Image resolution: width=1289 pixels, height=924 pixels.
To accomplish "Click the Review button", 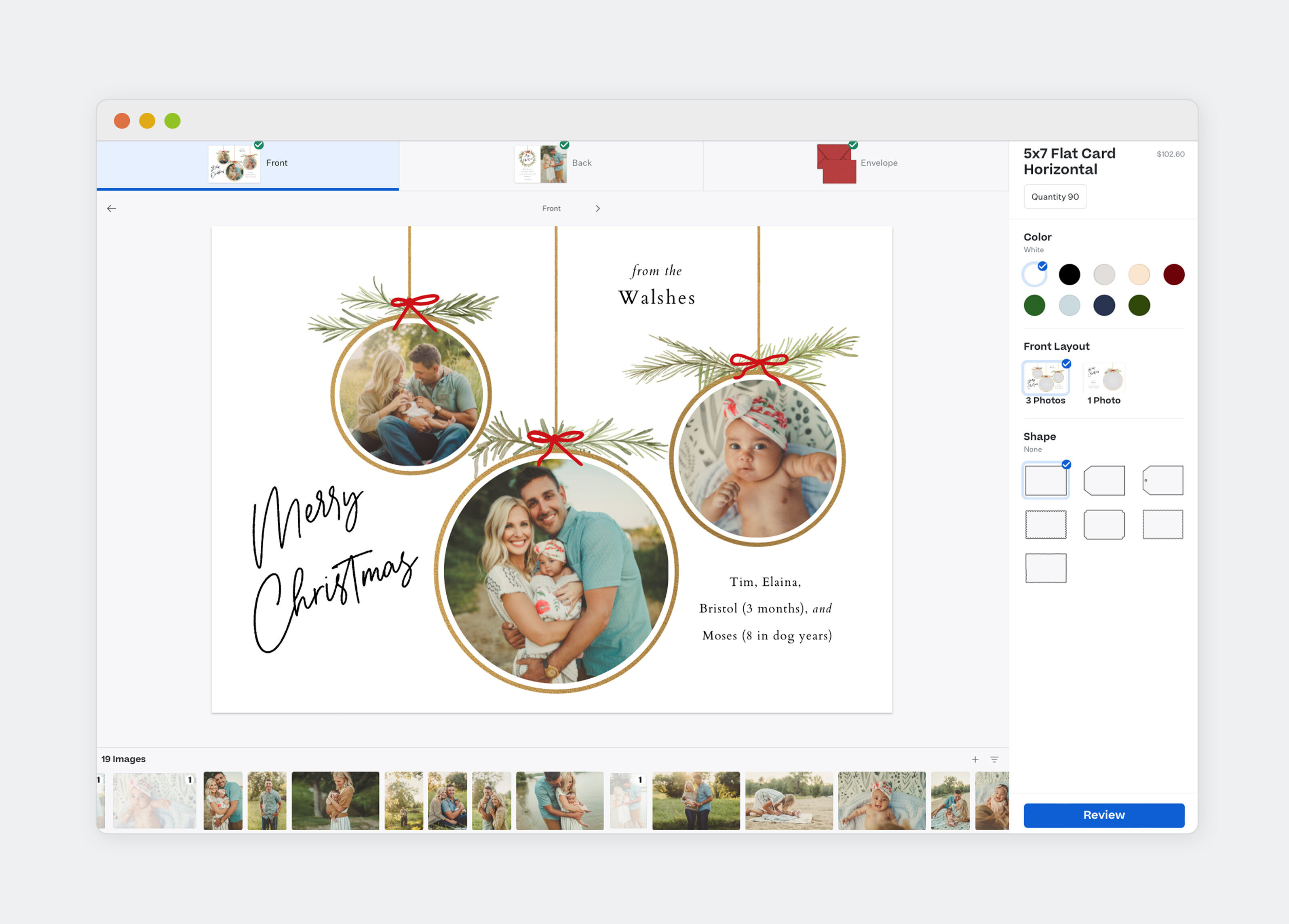I will (x=1104, y=815).
